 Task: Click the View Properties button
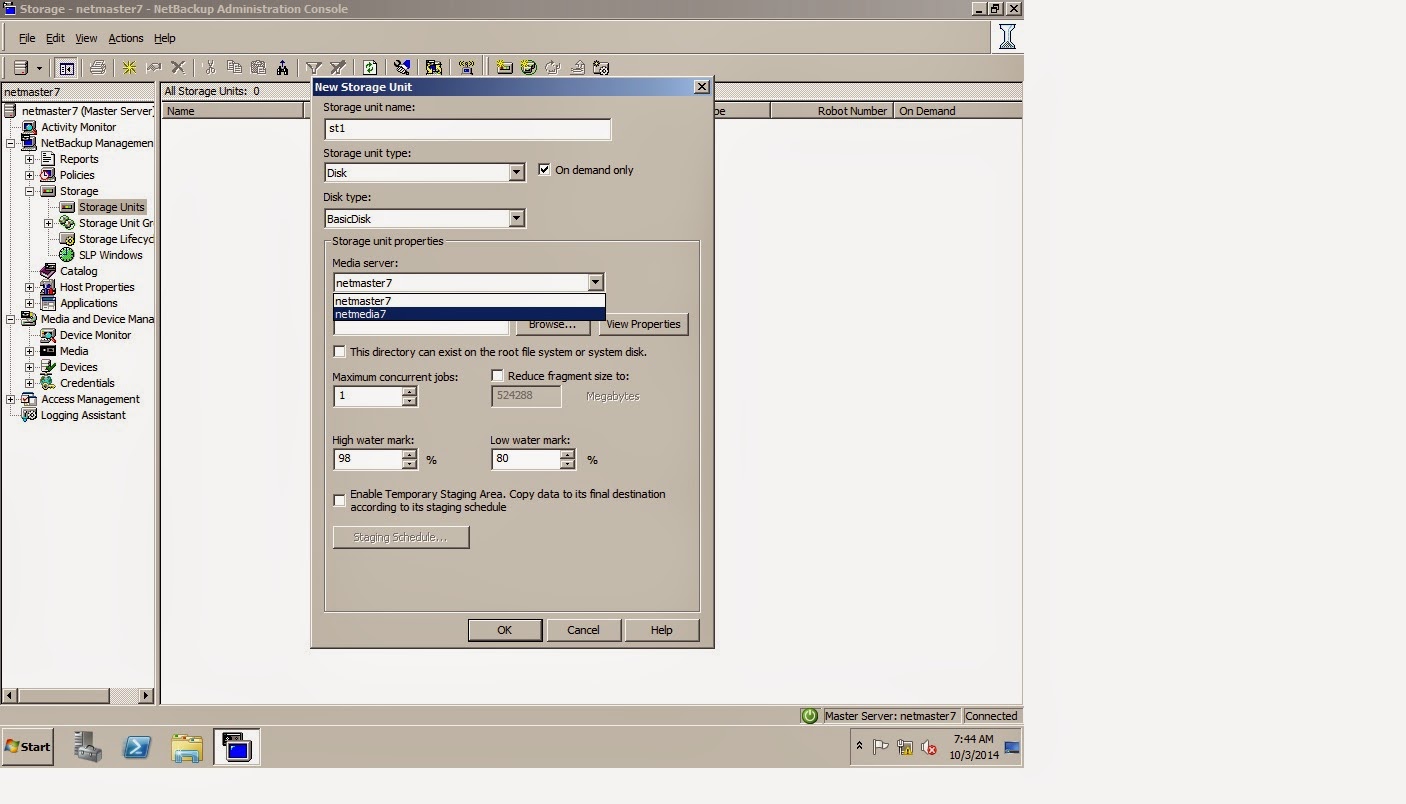643,324
